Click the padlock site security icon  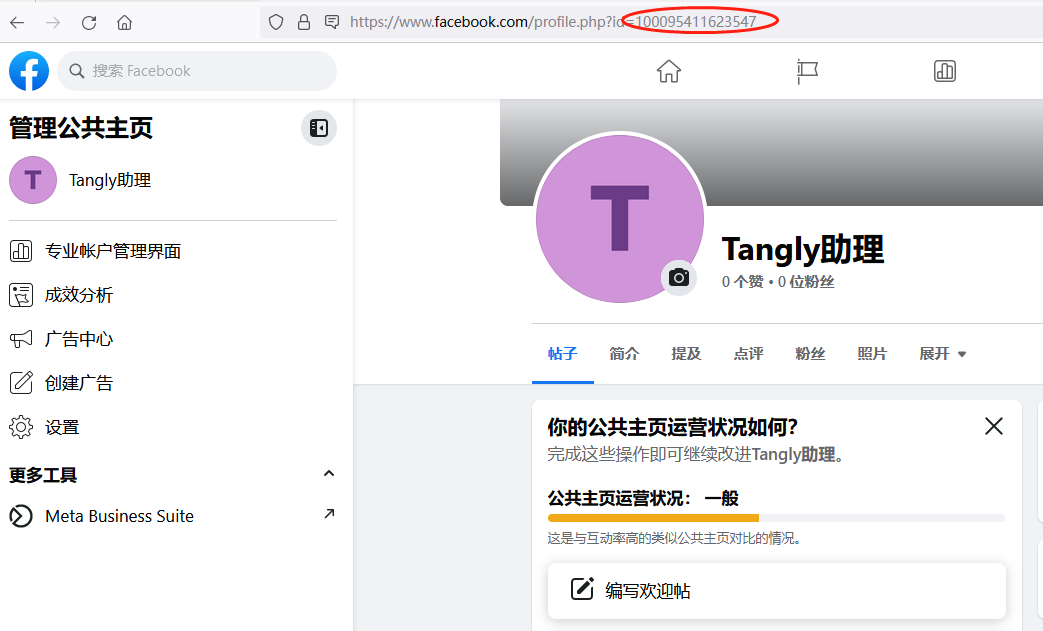coord(304,23)
